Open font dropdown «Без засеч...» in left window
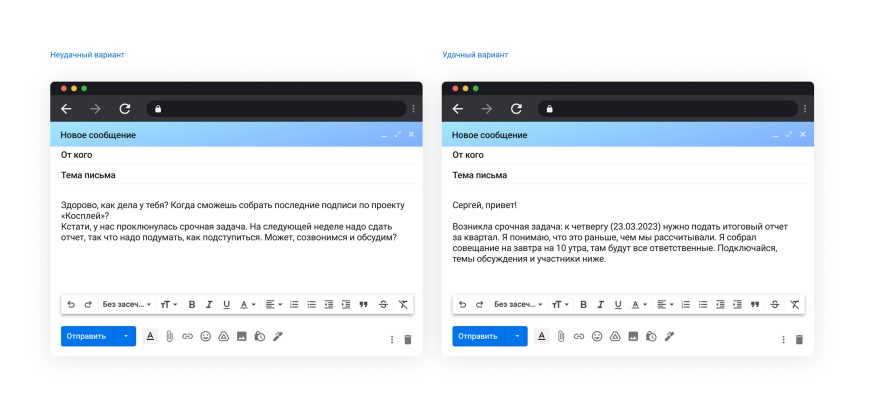The height and width of the screenshot is (400, 870). click(127, 304)
